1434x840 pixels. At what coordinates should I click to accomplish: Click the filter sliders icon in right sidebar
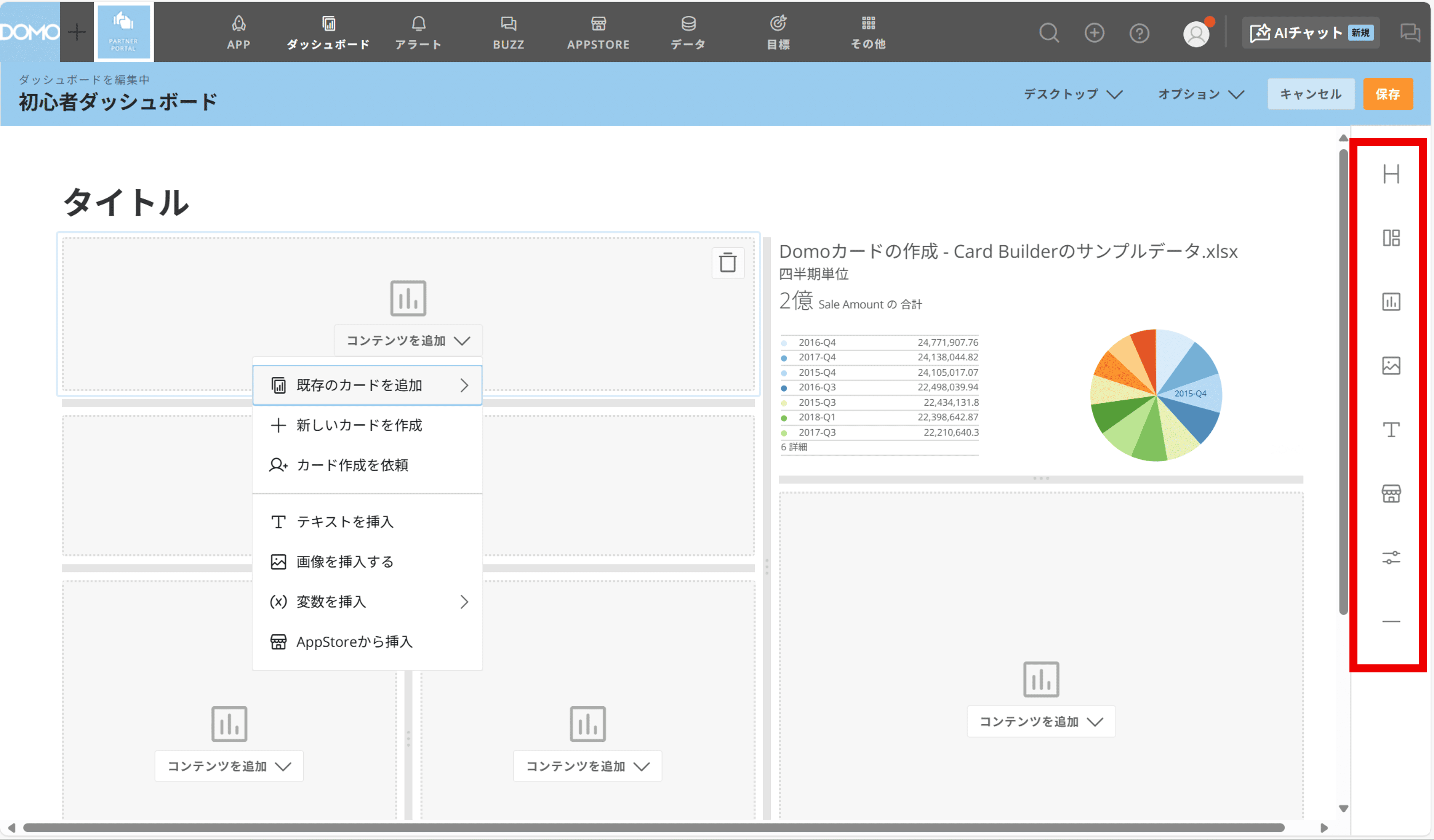(1391, 558)
